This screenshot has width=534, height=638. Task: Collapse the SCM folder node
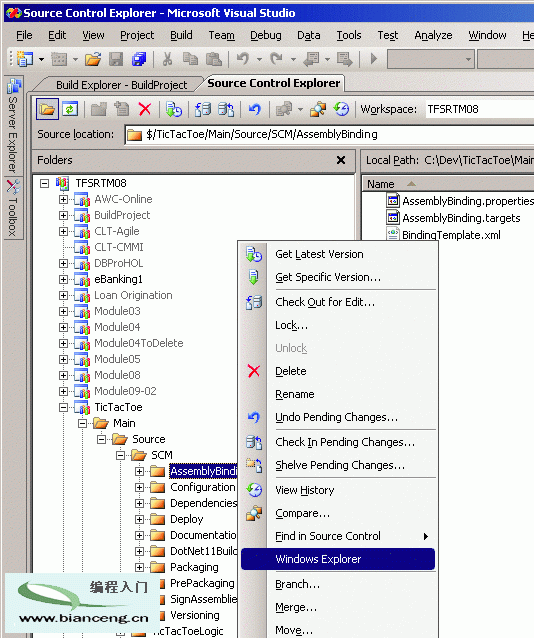point(120,455)
